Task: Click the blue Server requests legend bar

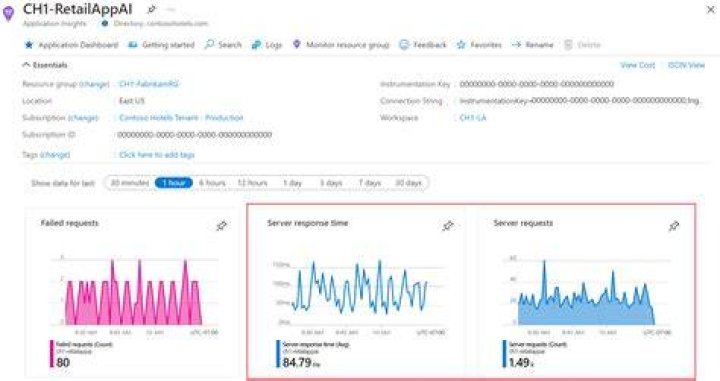Action: (x=504, y=353)
